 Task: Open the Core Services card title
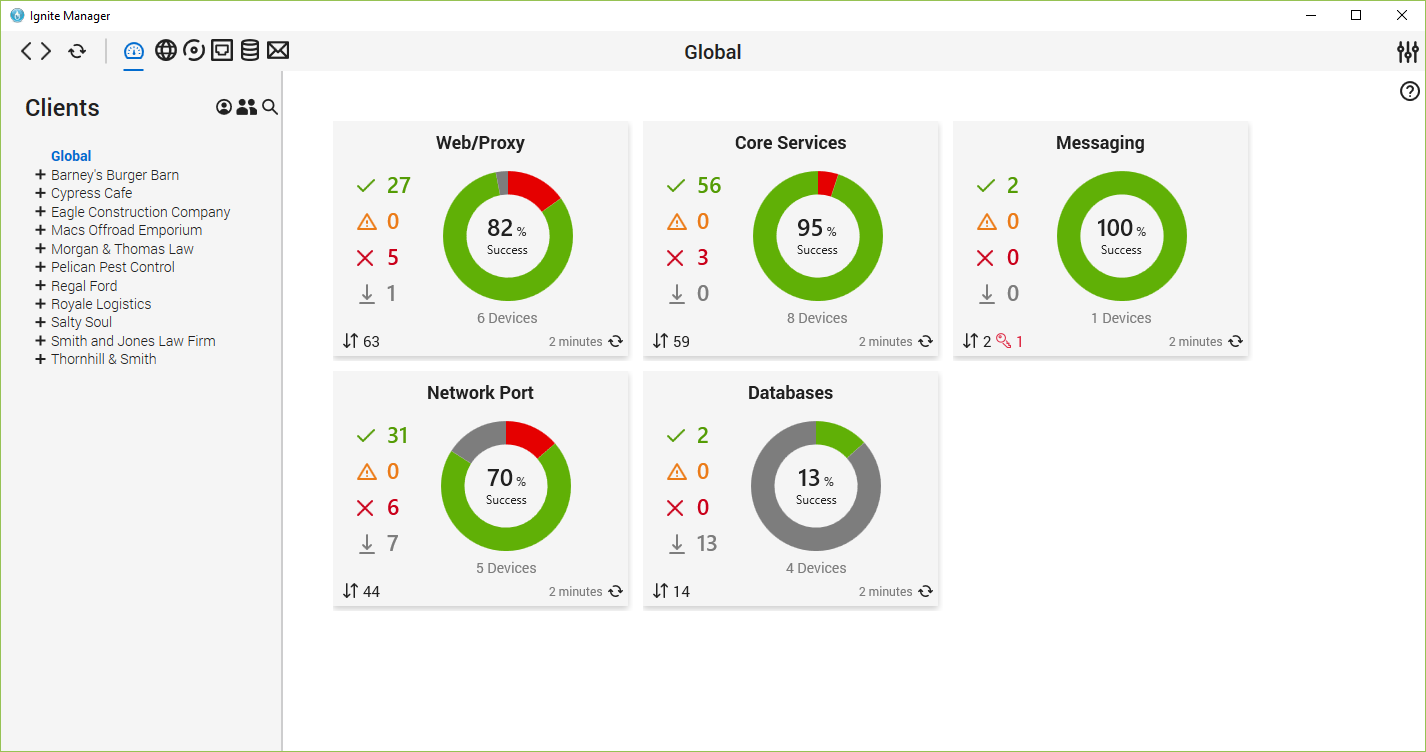(790, 143)
